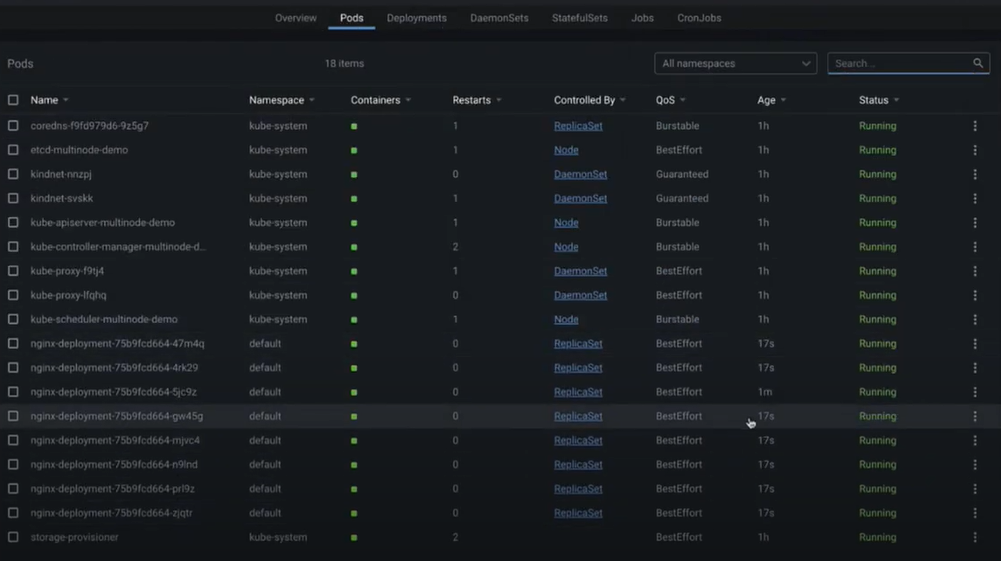The height and width of the screenshot is (561, 1001).
Task: Open actions menu for kube-proxy-lfqhq pod
Action: click(x=975, y=295)
